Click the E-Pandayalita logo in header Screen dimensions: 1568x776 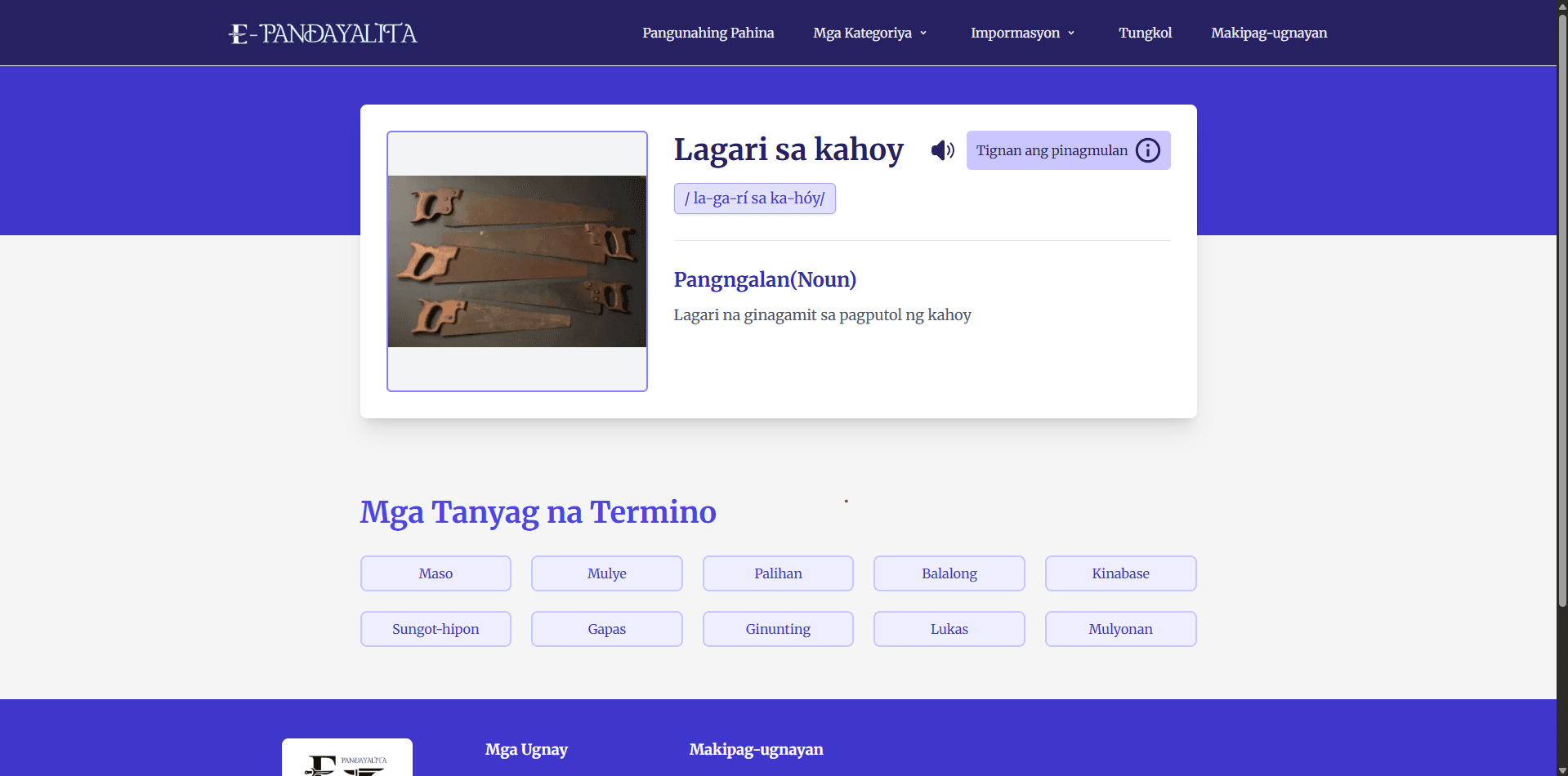point(323,33)
